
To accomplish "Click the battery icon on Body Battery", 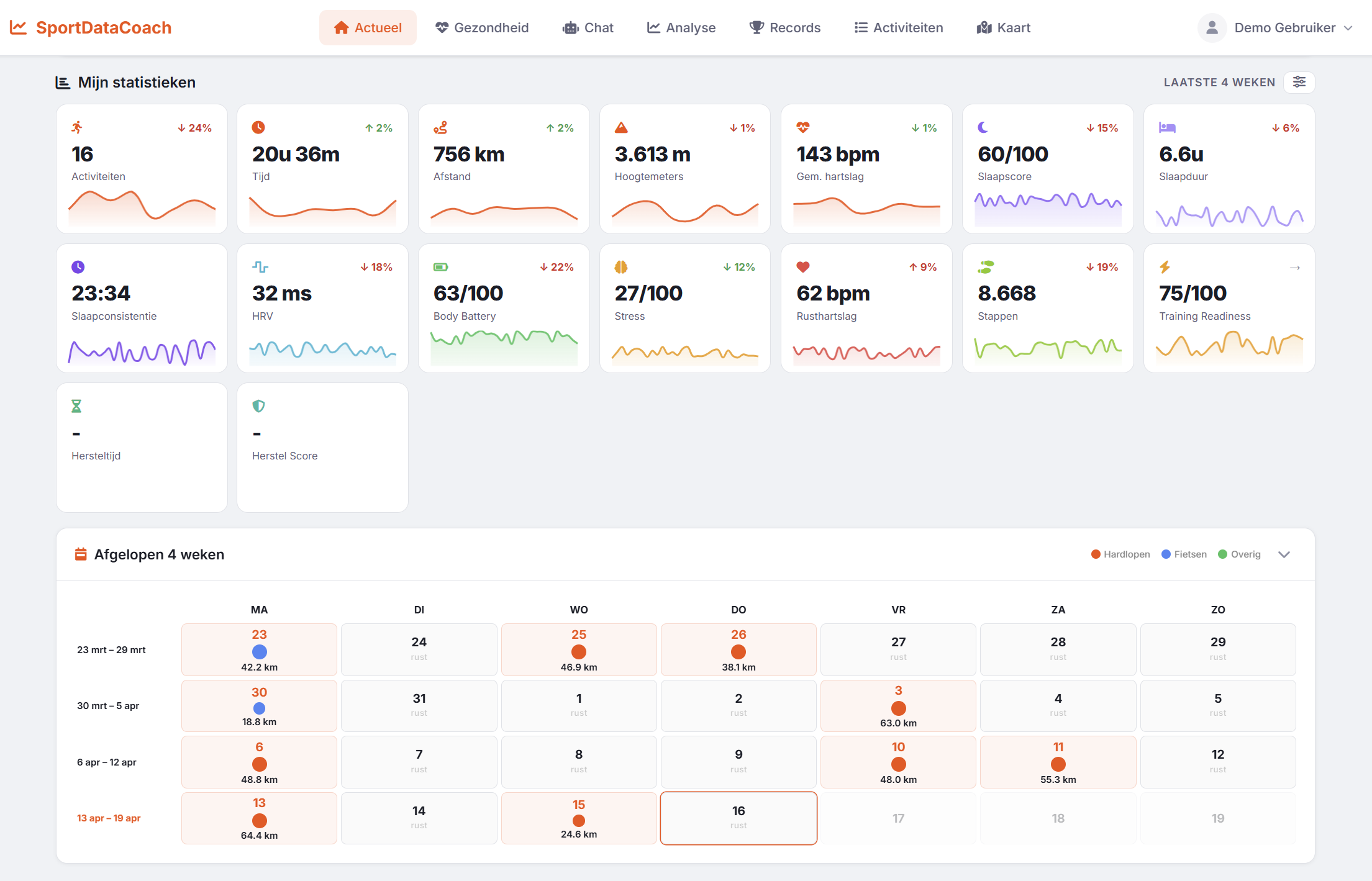I will tap(440, 267).
